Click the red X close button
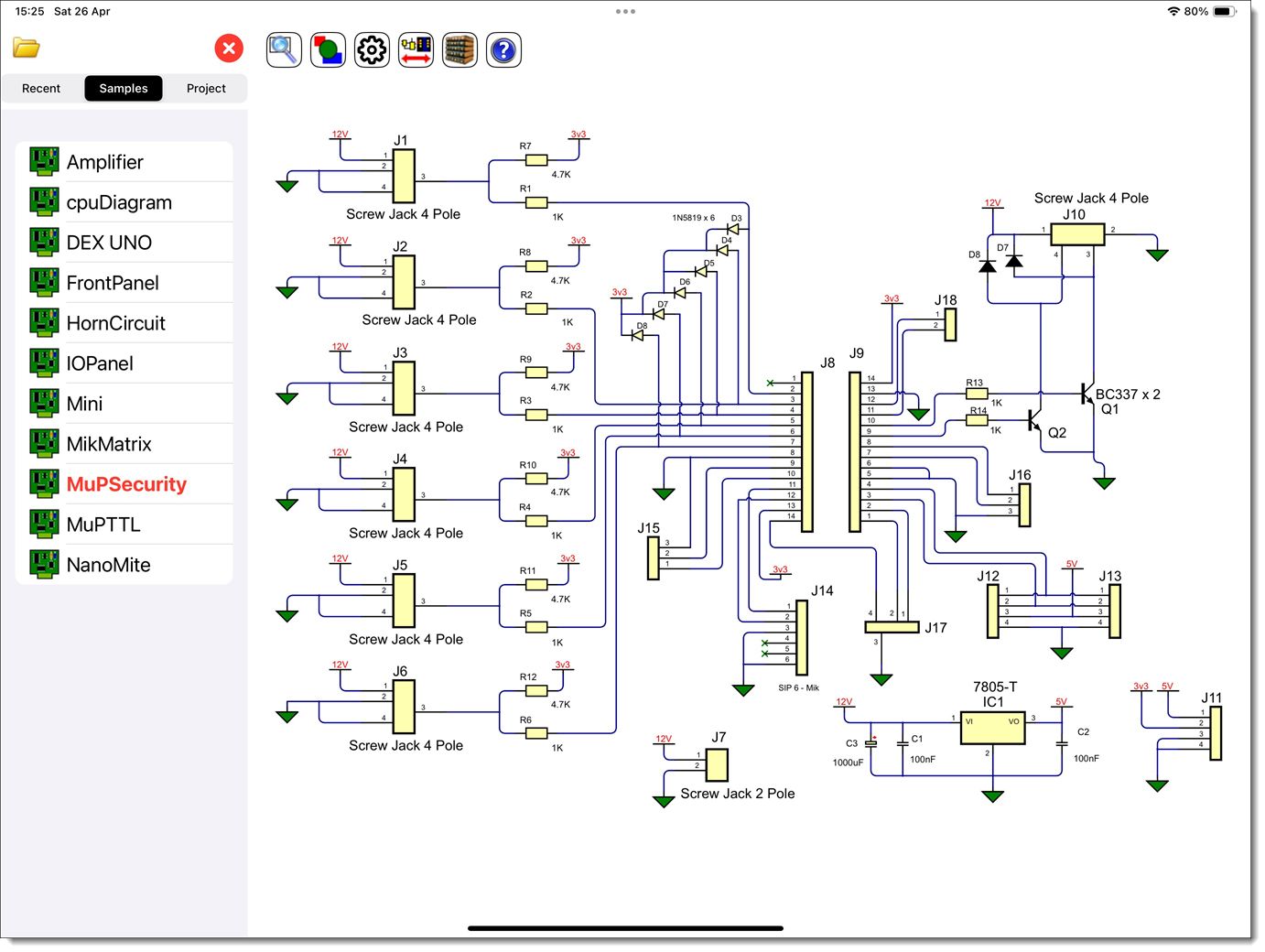This screenshot has width=1265, height=952. (229, 48)
